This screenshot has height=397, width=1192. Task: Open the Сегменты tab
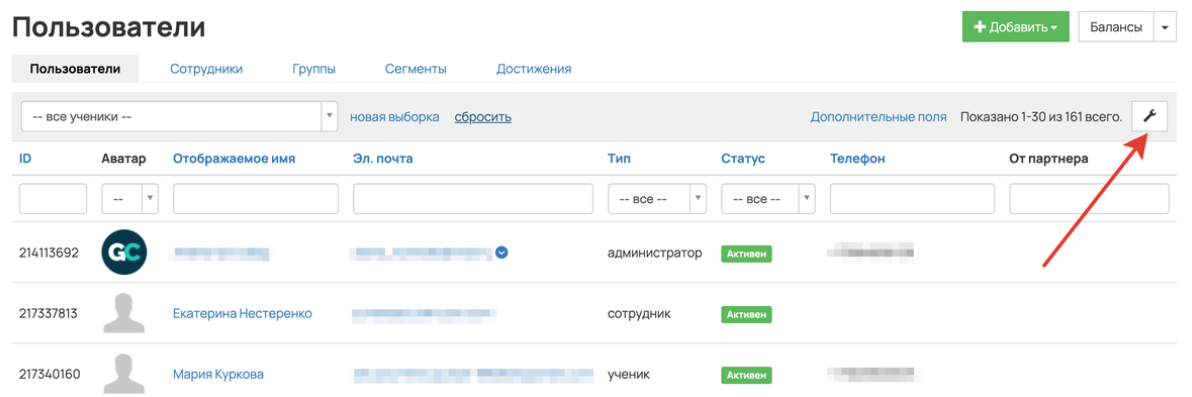point(415,69)
